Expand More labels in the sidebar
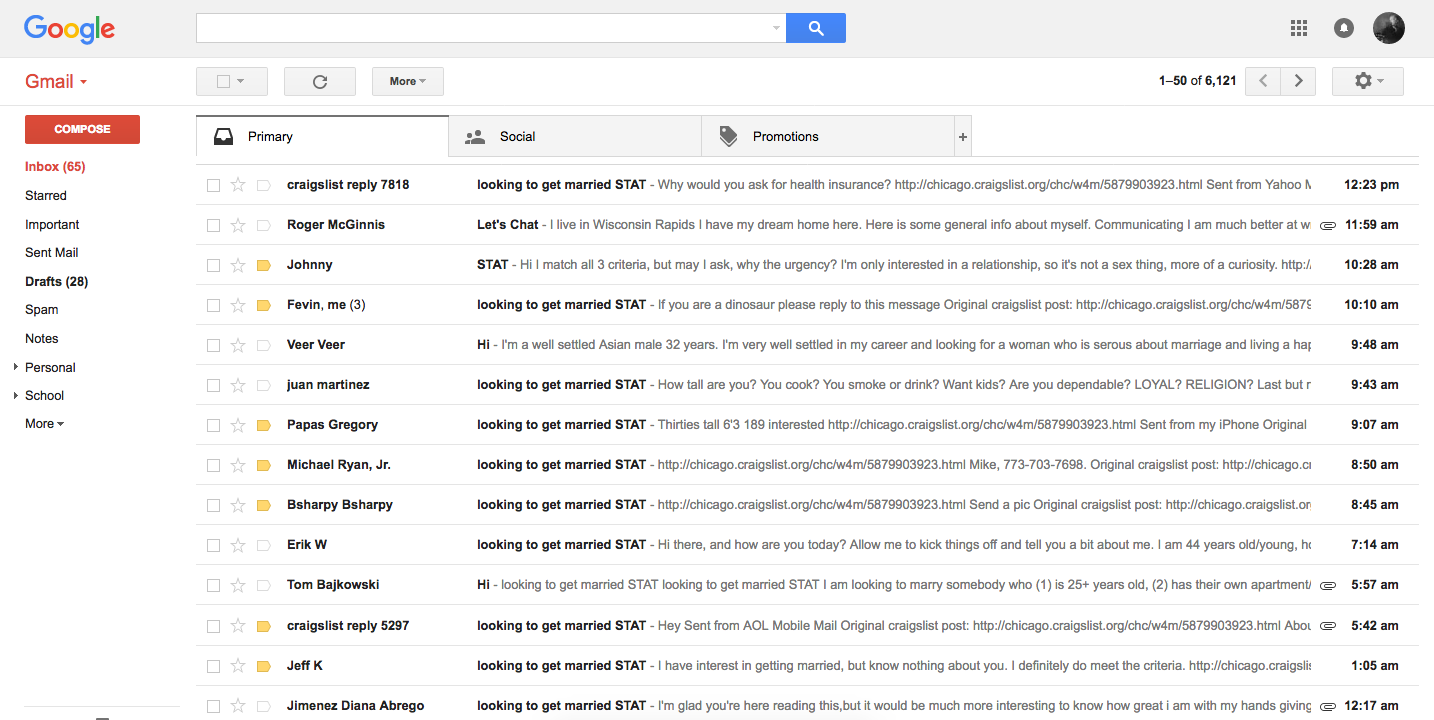Viewport: 1434px width, 720px height. (x=45, y=424)
